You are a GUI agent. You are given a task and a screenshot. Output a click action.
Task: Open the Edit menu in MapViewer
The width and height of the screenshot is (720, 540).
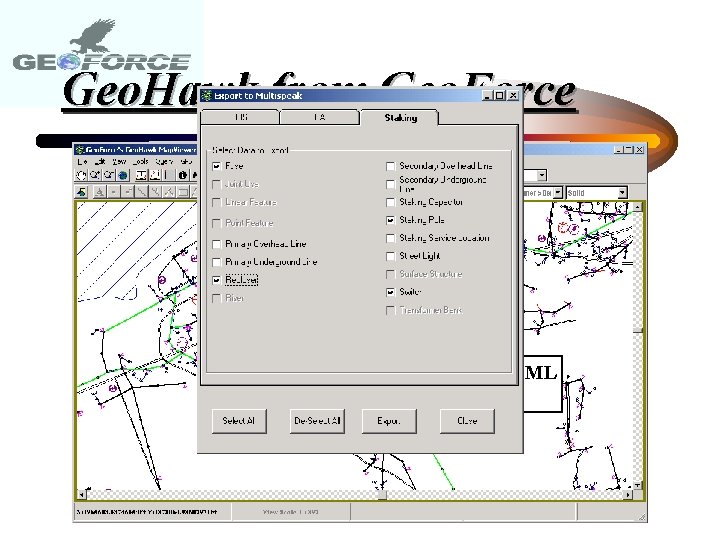coord(100,162)
